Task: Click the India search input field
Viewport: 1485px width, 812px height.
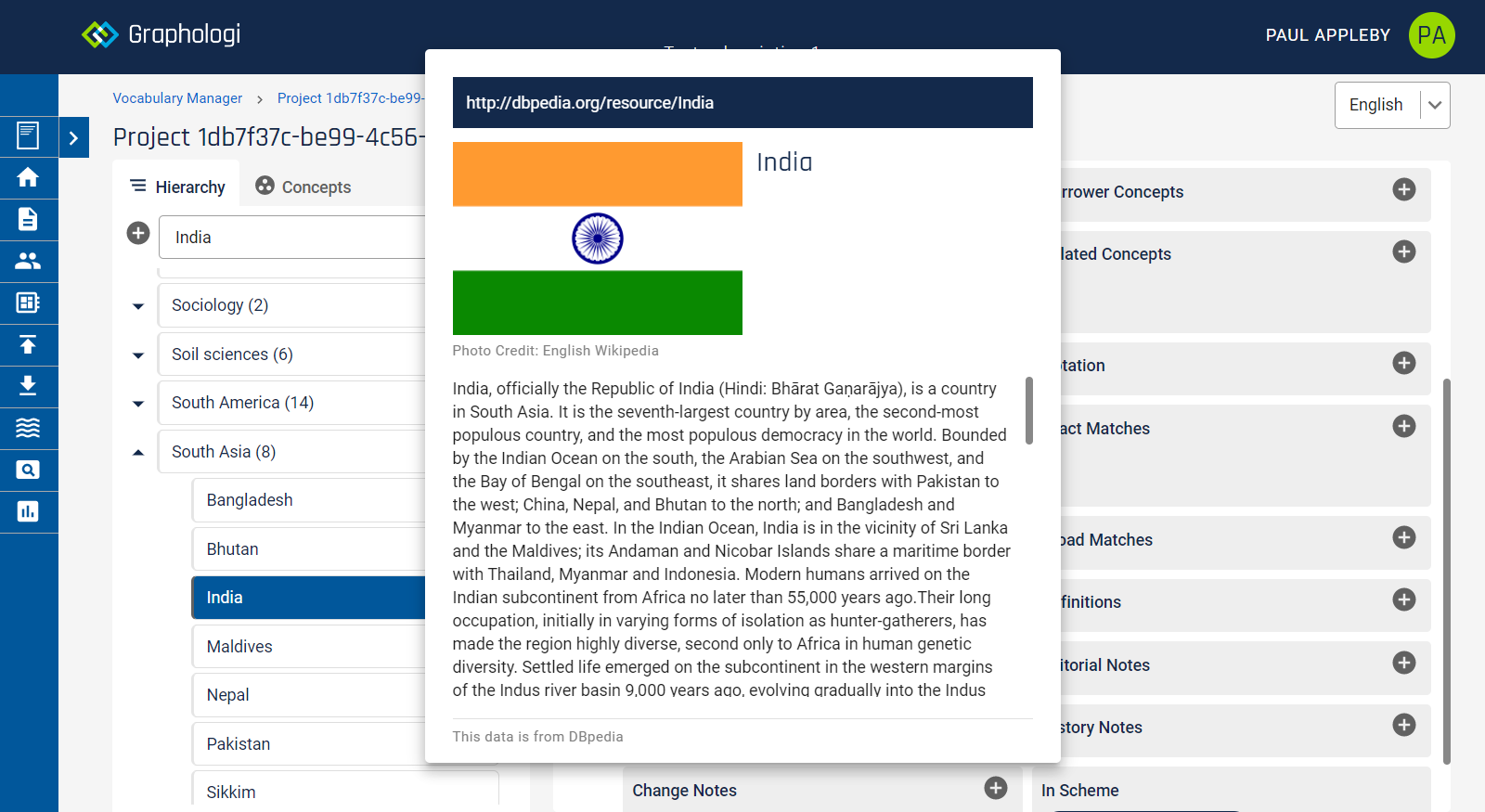Action: [291, 237]
